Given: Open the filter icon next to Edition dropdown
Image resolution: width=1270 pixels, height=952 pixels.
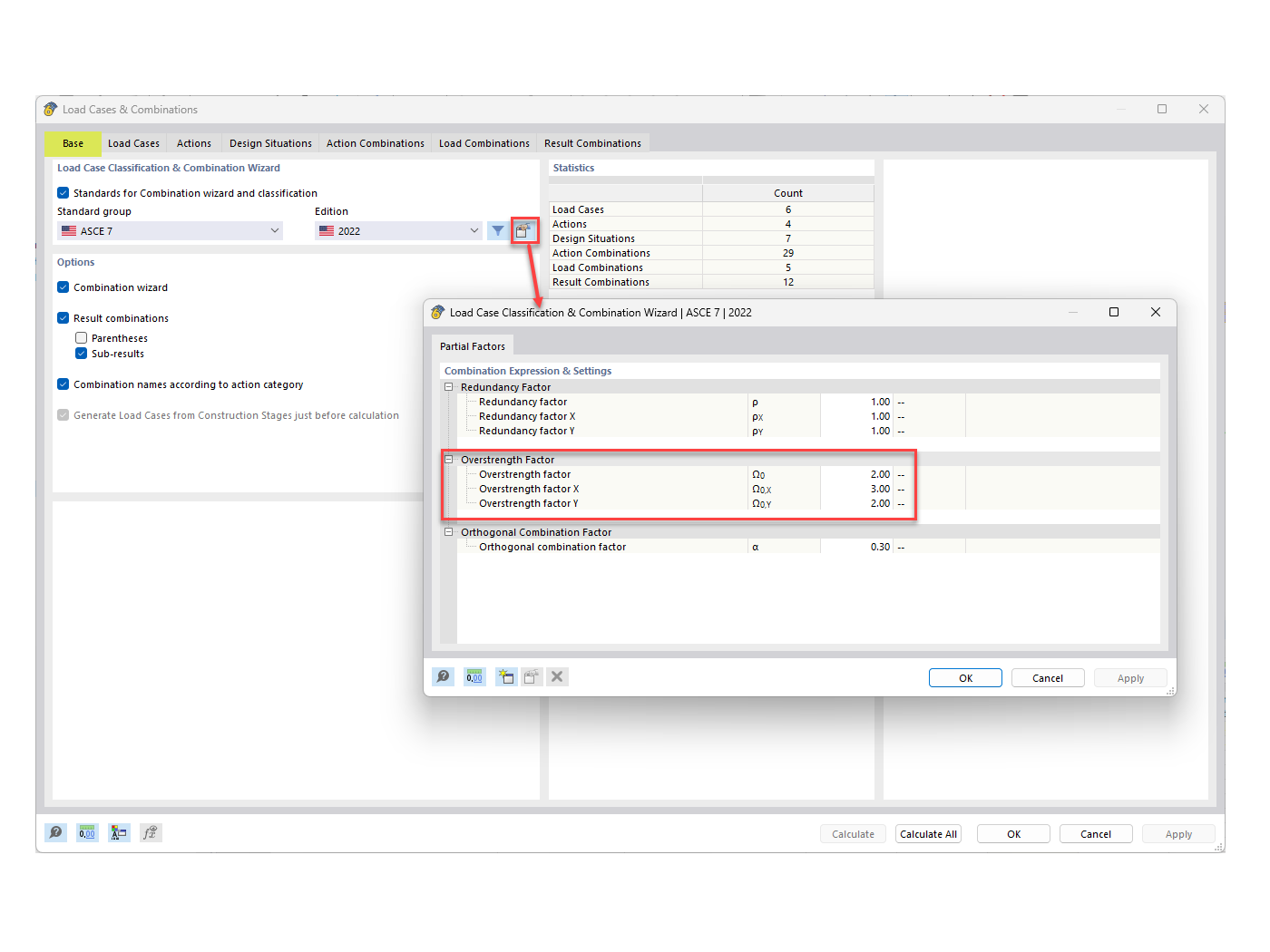Looking at the screenshot, I should (497, 230).
